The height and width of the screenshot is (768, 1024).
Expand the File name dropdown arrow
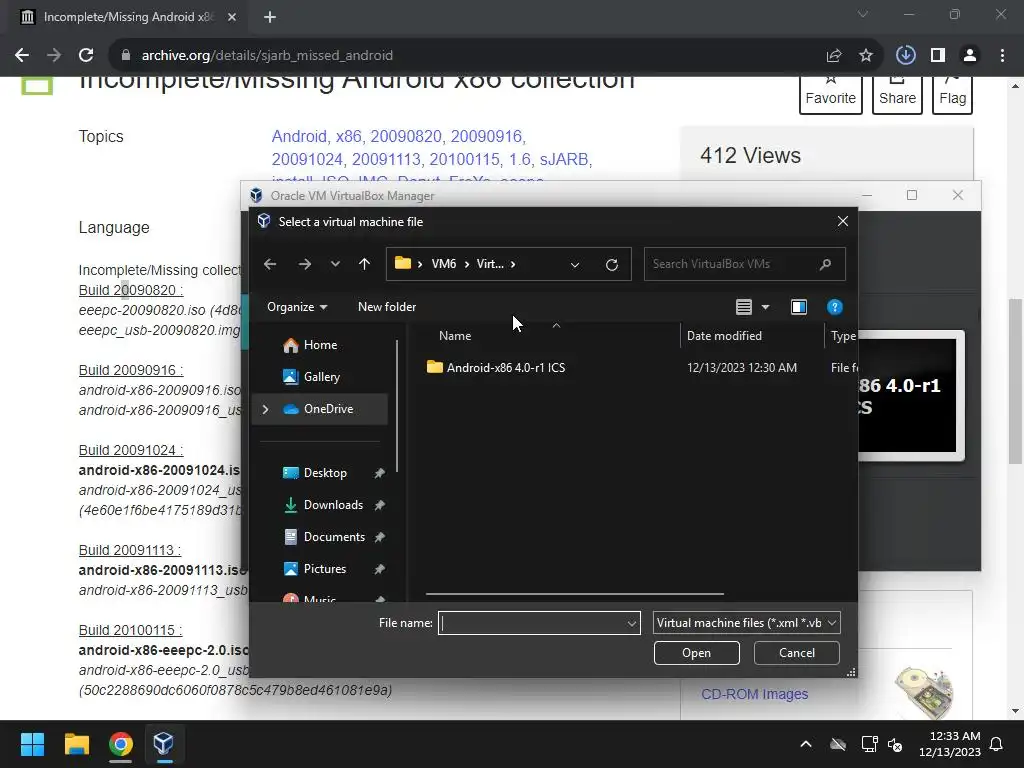coord(632,623)
